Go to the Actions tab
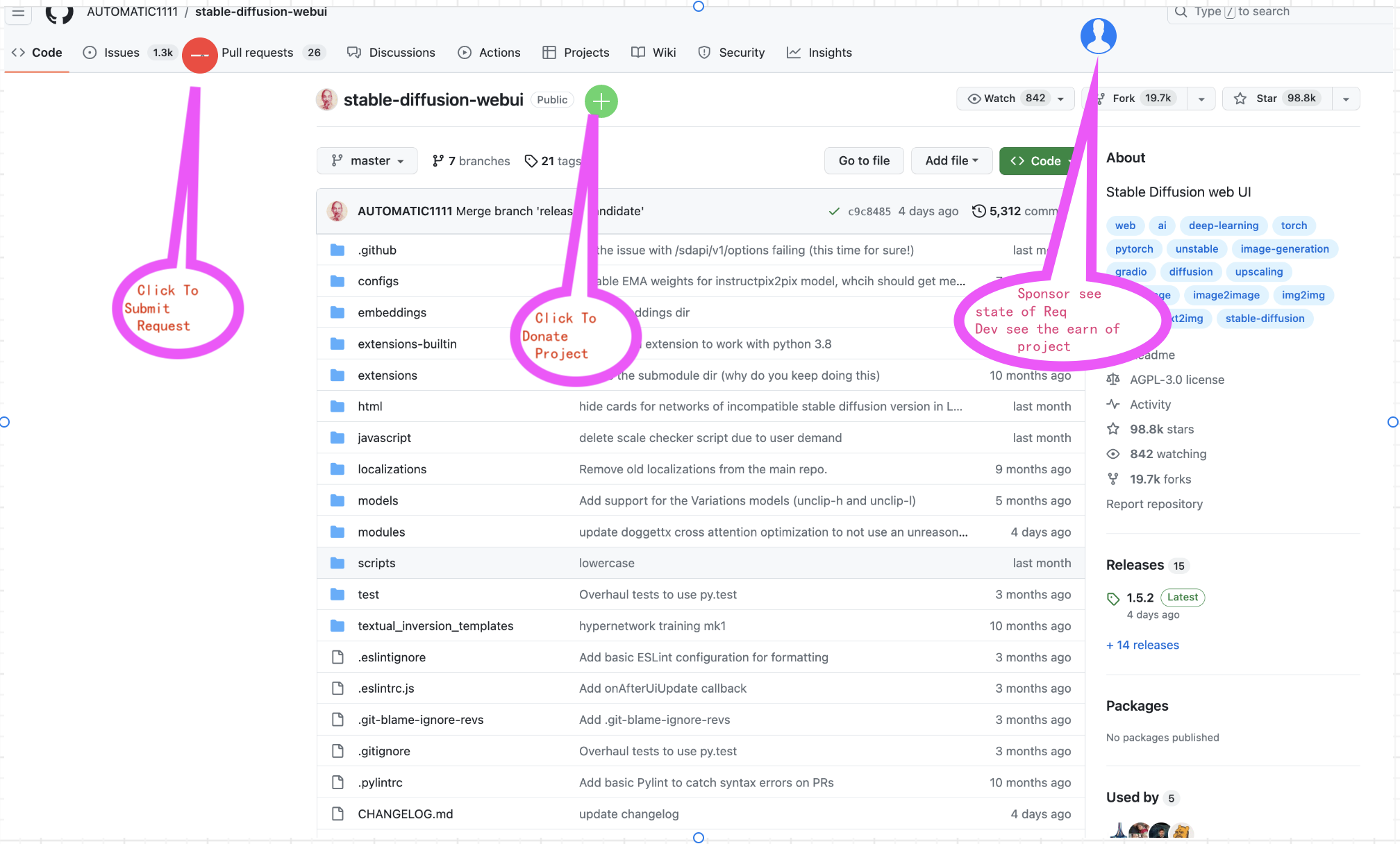 489,53
